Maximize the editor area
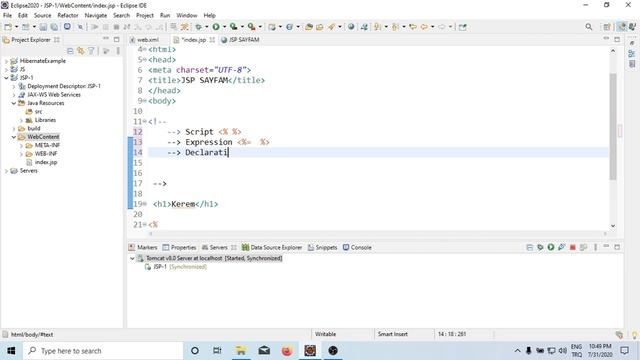The image size is (640, 360). pyautogui.click(x=617, y=39)
